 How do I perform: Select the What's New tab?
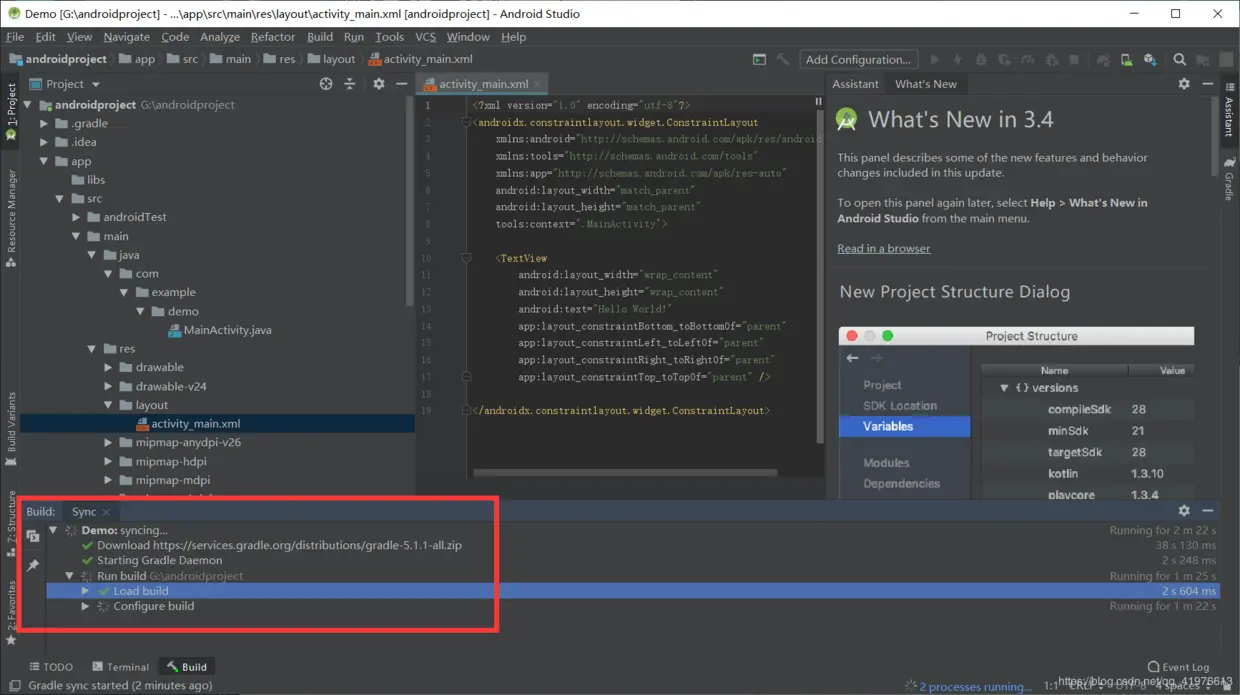926,84
